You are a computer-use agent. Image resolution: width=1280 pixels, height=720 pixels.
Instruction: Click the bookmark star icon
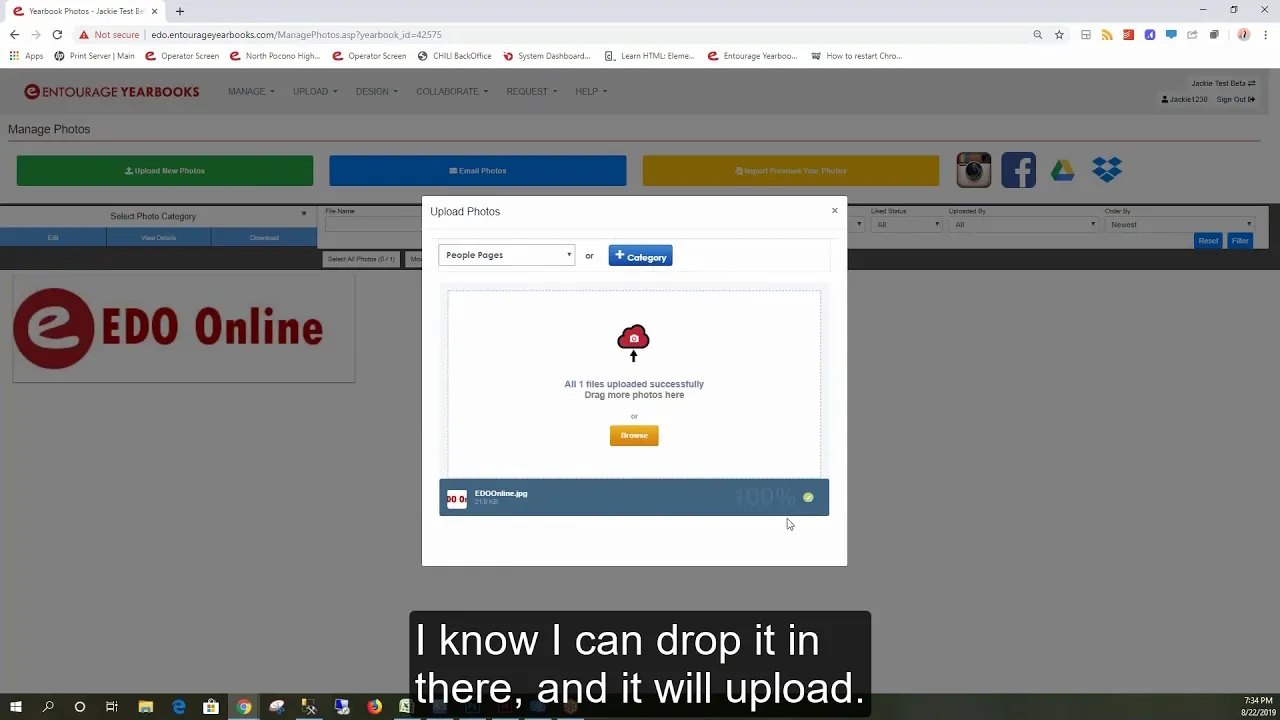[1059, 34]
